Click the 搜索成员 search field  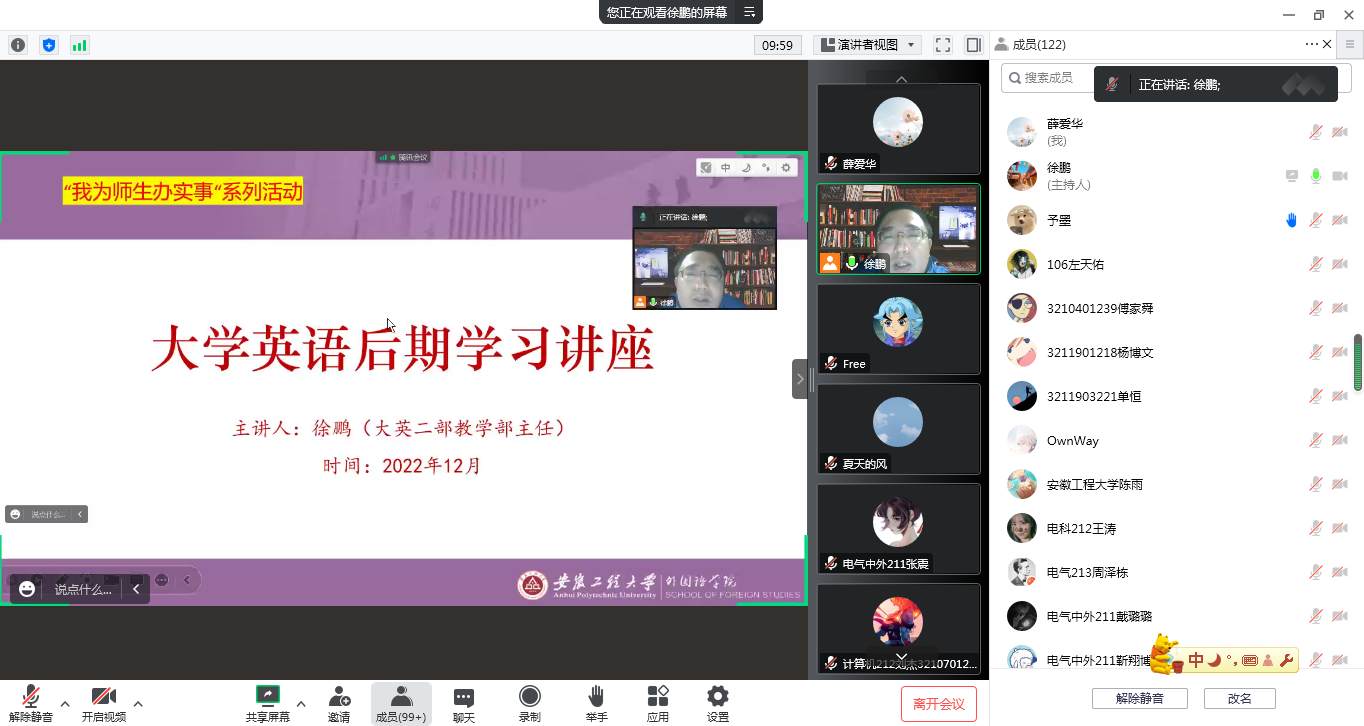1048,77
